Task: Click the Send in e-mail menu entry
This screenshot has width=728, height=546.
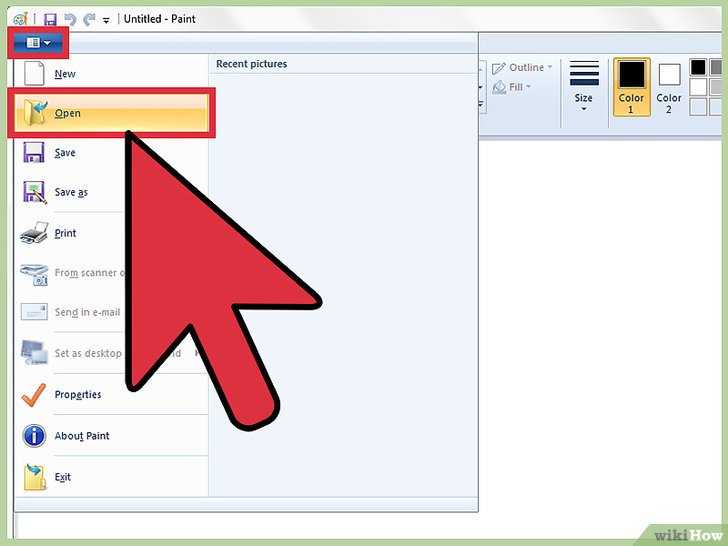Action: [x=87, y=312]
